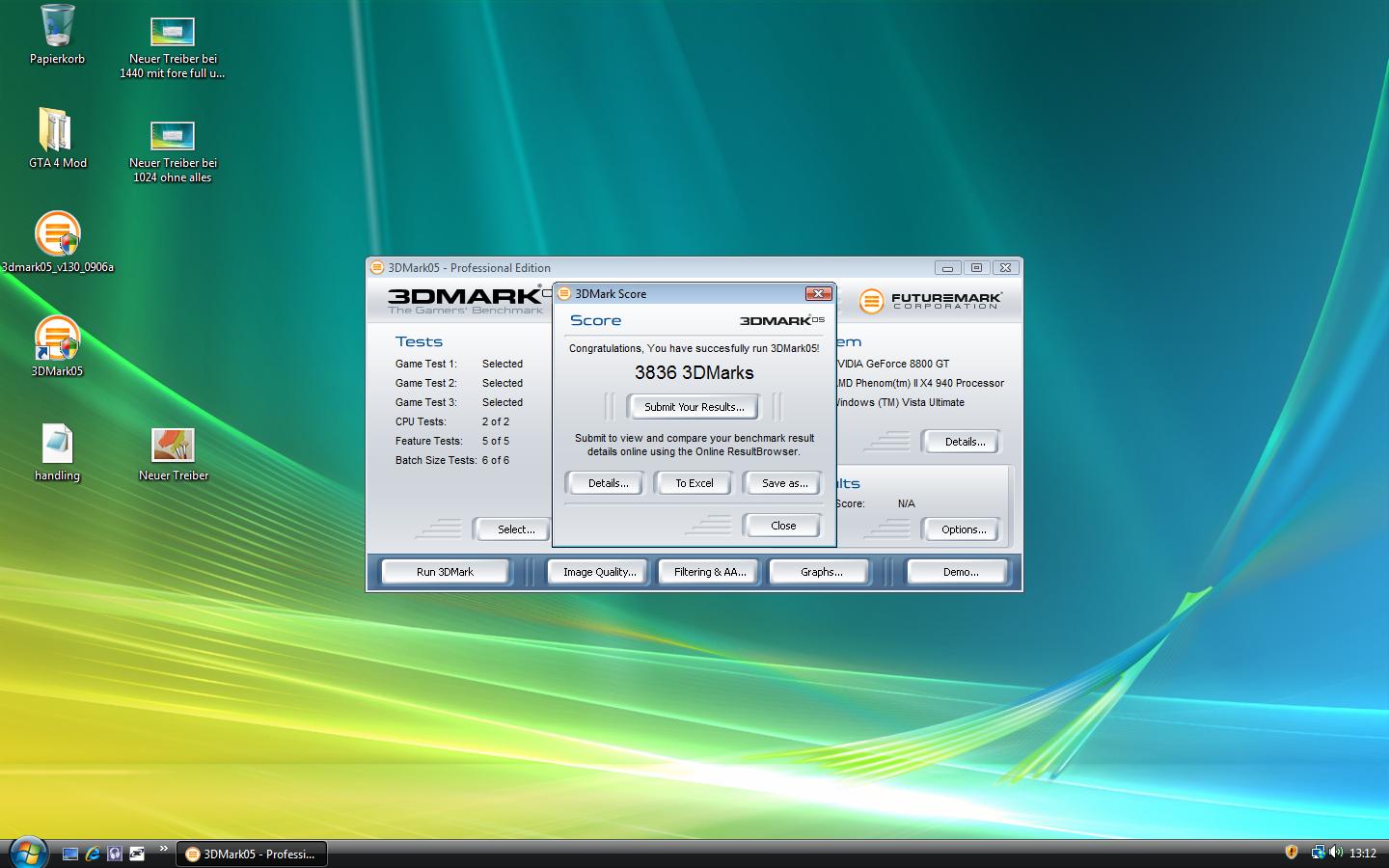Viewport: 1389px width, 868px height.
Task: Click Show Desktop quick launch icon
Action: [69, 854]
